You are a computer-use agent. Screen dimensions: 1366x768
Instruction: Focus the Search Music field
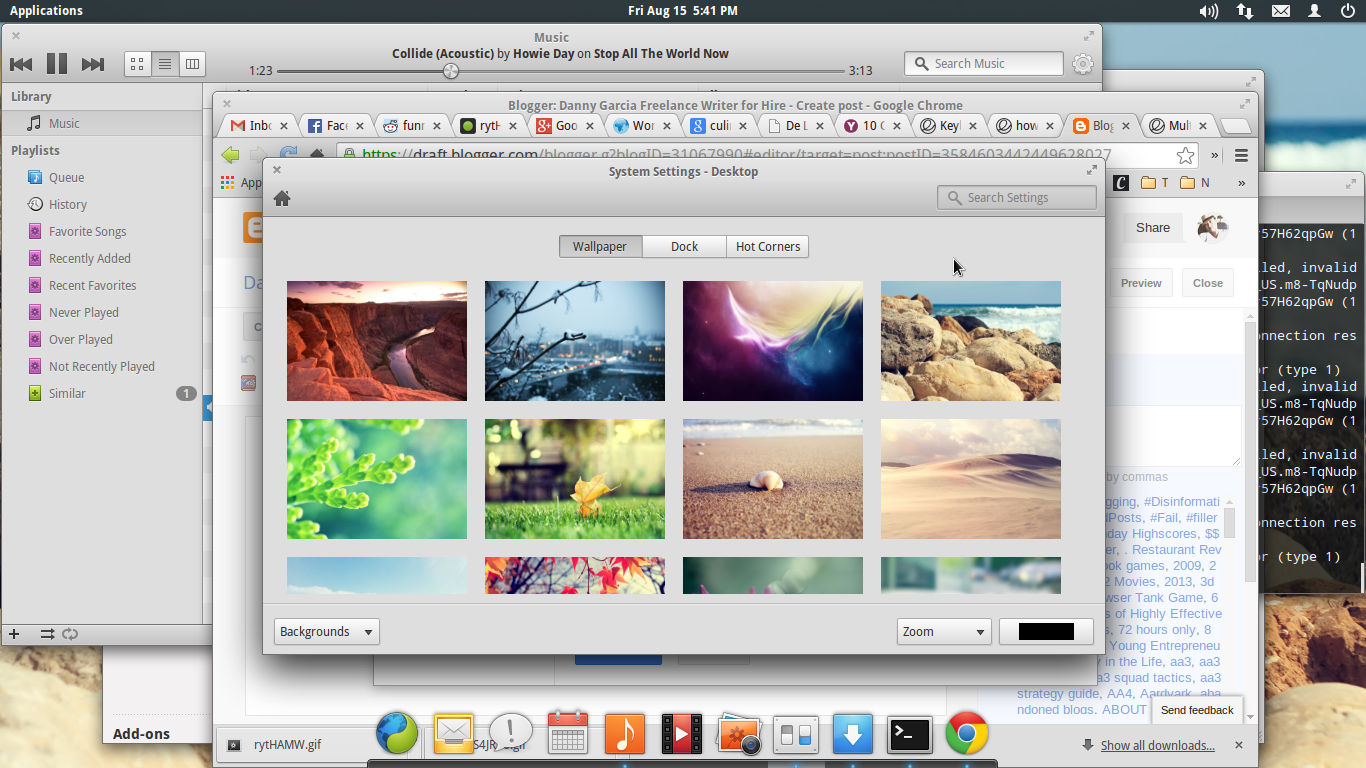click(x=984, y=63)
